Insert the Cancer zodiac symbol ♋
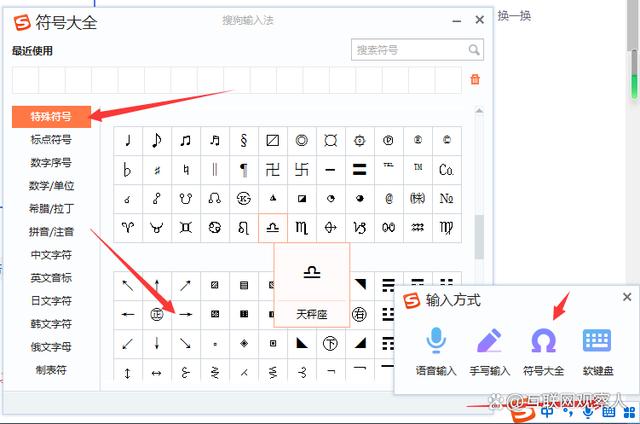 pos(215,228)
